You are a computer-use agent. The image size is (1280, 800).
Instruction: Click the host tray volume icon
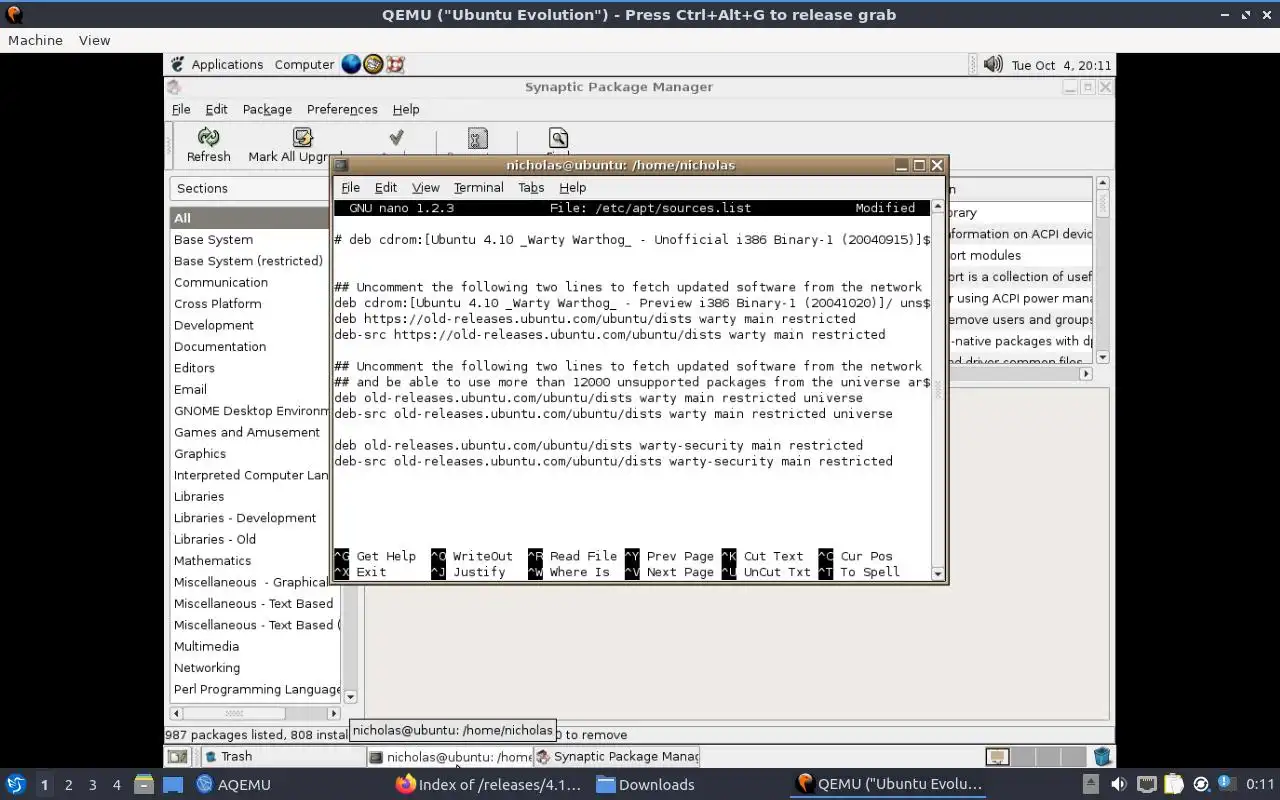point(1119,785)
